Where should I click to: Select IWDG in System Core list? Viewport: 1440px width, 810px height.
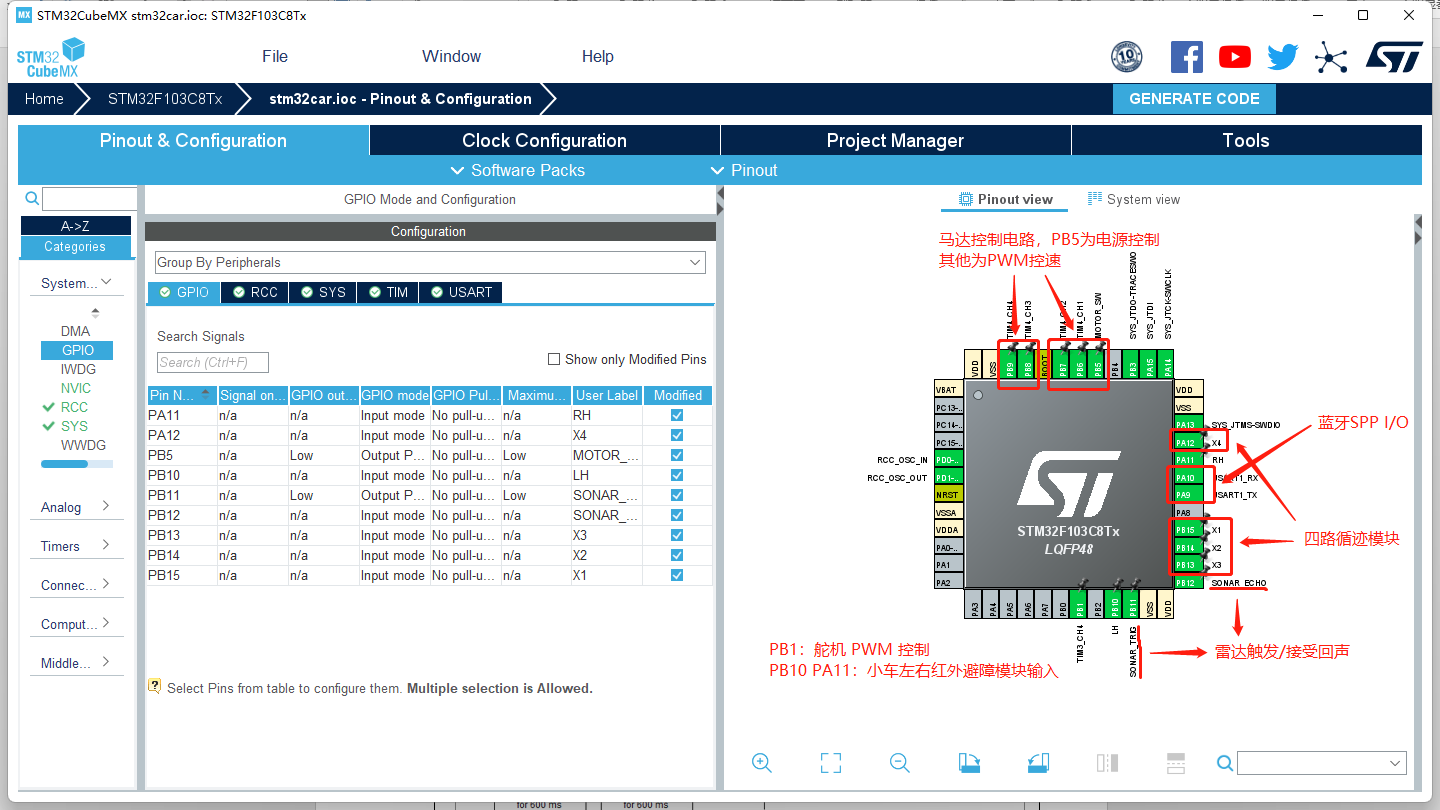[78, 369]
